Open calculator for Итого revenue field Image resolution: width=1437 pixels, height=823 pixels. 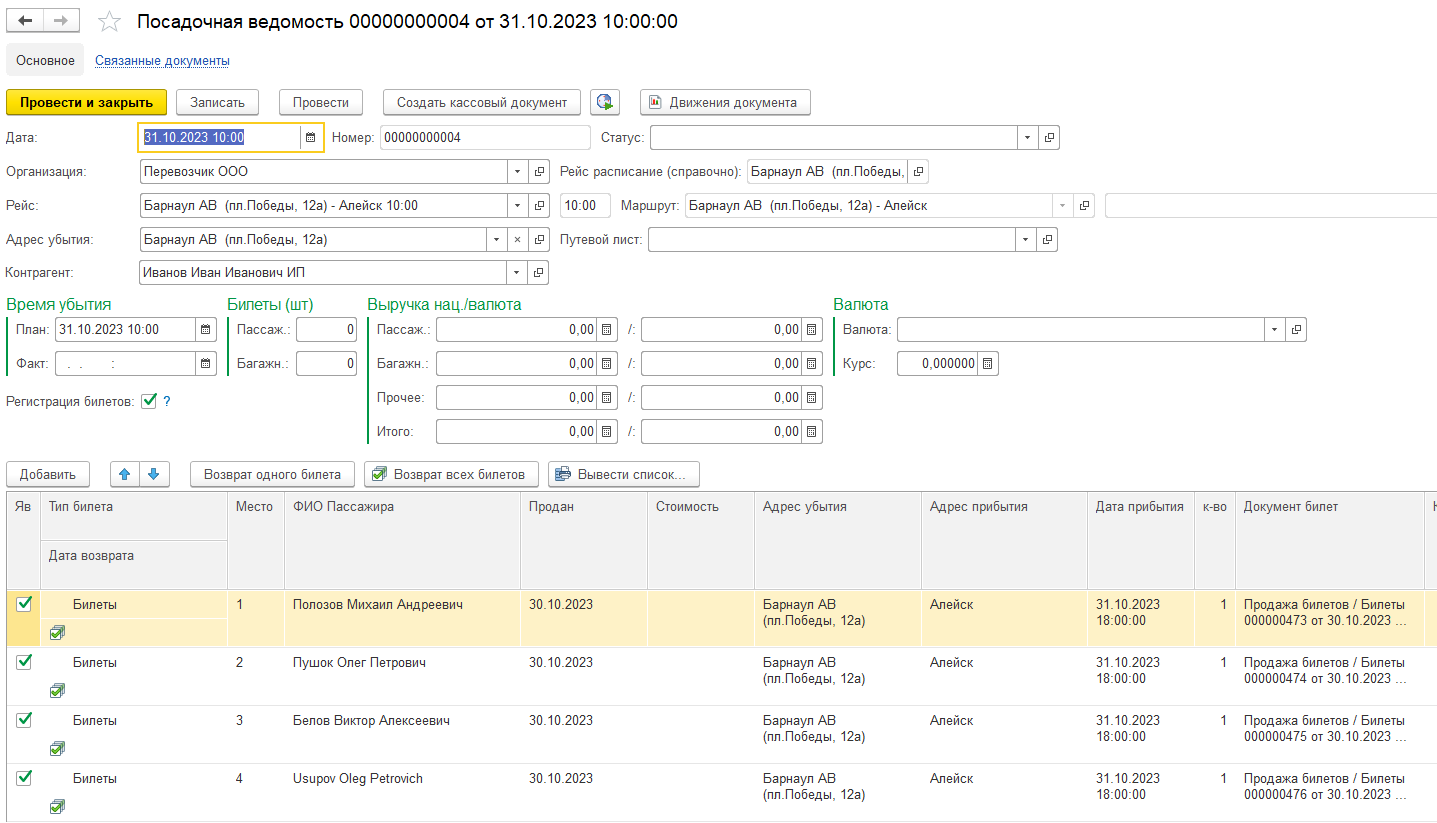click(607, 432)
